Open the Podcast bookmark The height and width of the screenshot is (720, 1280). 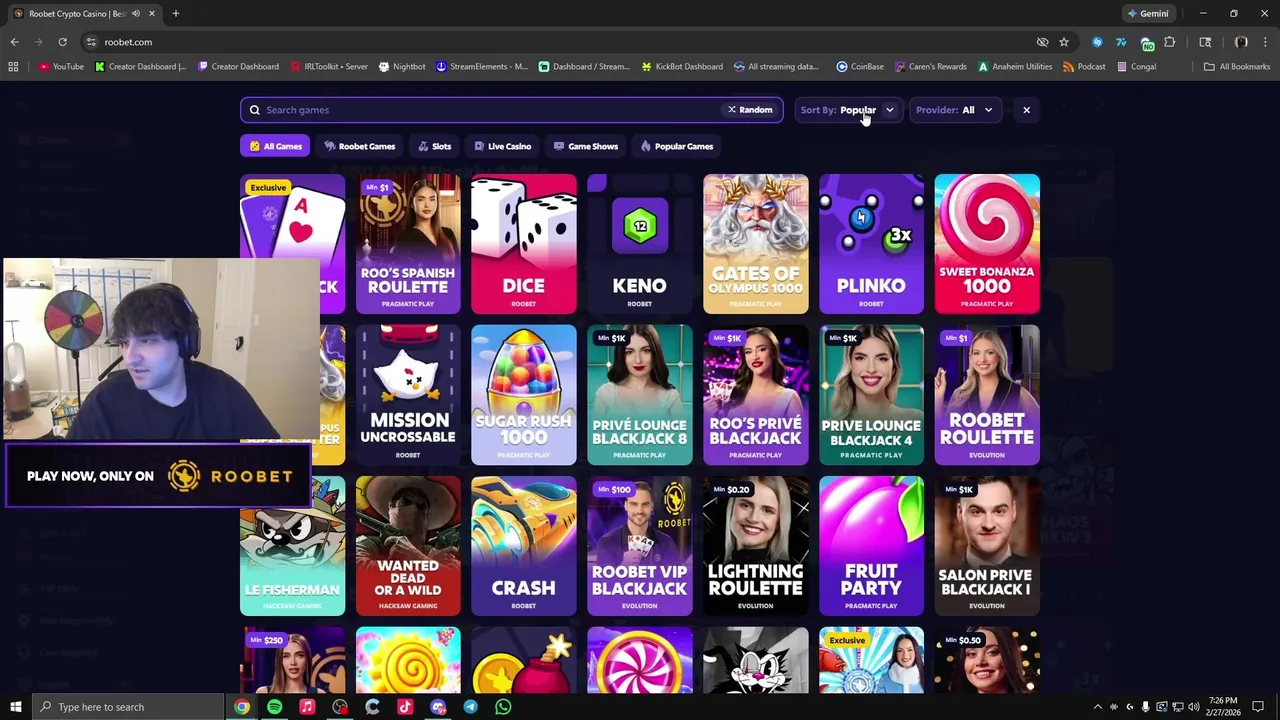point(1084,67)
